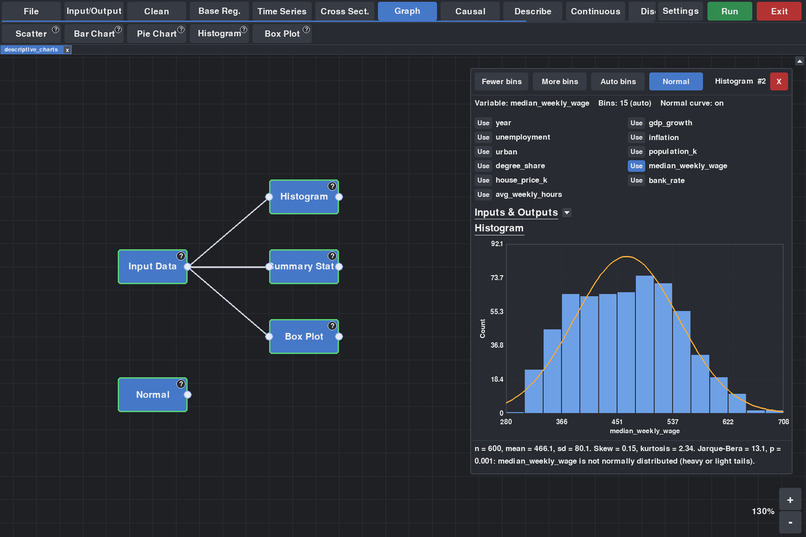The image size is (806, 537).
Task: Close the Histogram #2 panel
Action: tap(779, 81)
